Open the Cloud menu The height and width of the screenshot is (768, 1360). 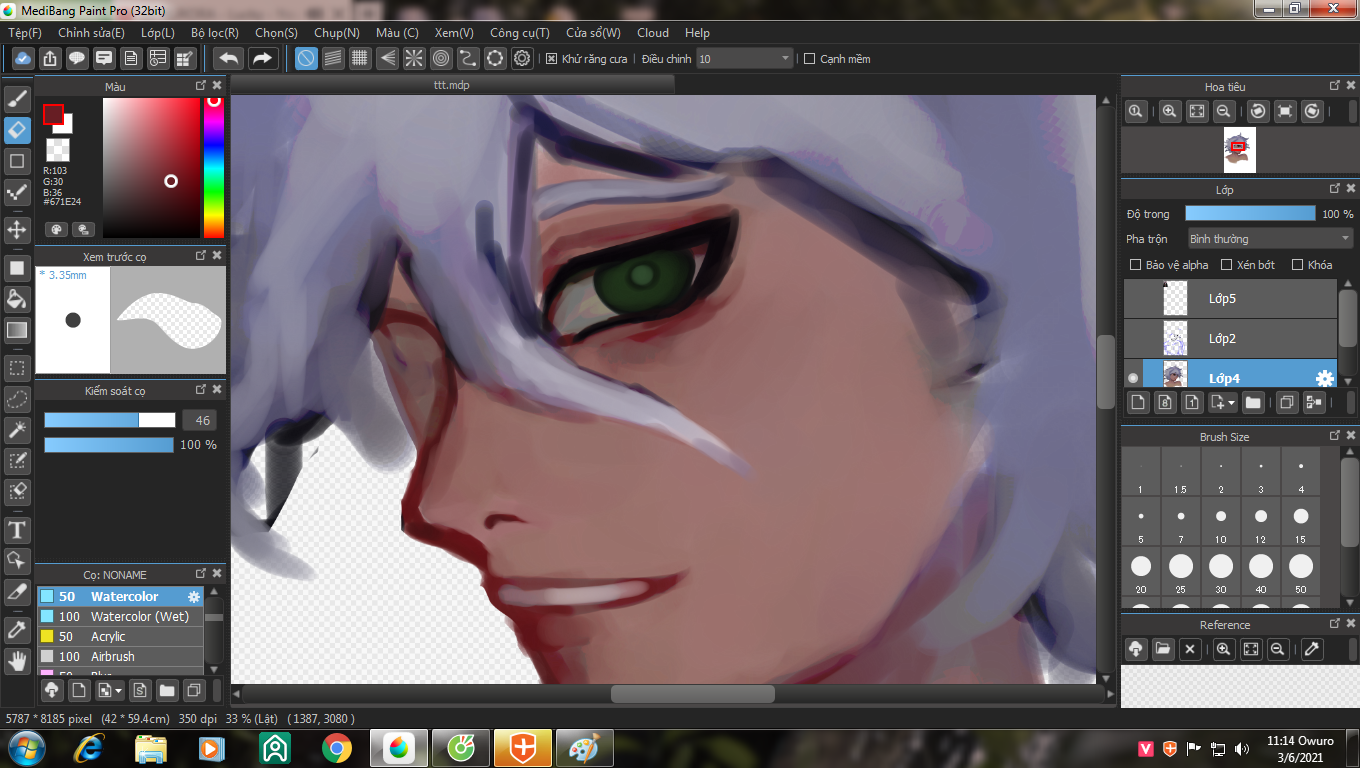tap(653, 33)
